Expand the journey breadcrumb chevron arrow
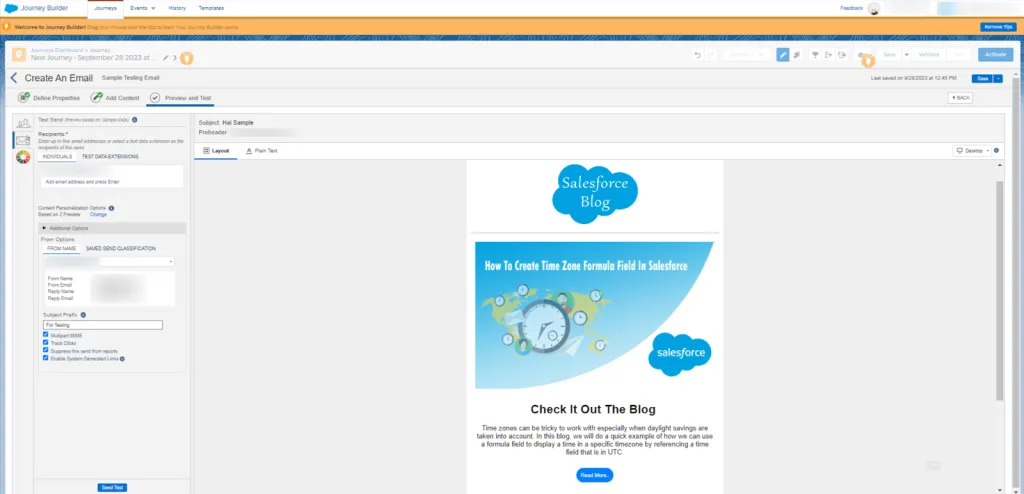 174,58
